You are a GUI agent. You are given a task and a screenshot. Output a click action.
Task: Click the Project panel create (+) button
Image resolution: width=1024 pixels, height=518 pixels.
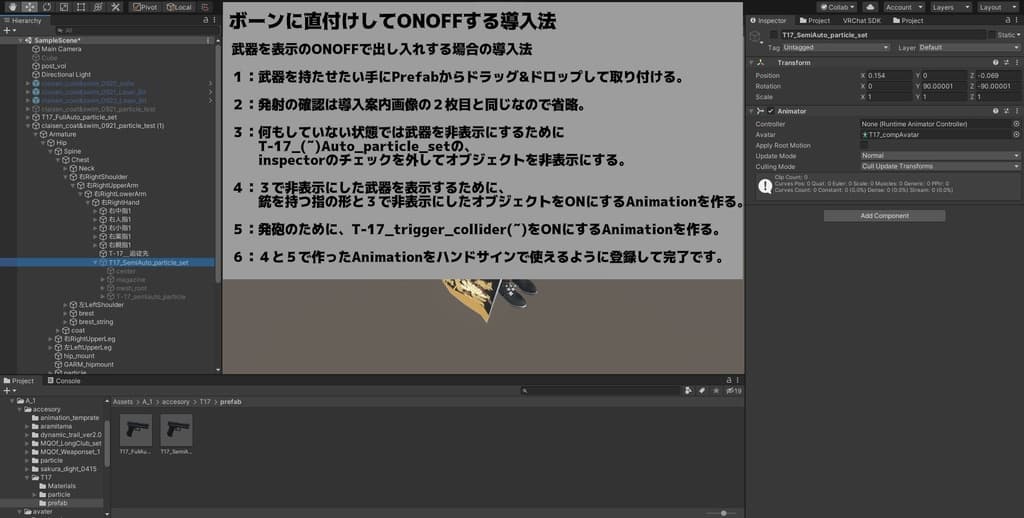tap(8, 391)
